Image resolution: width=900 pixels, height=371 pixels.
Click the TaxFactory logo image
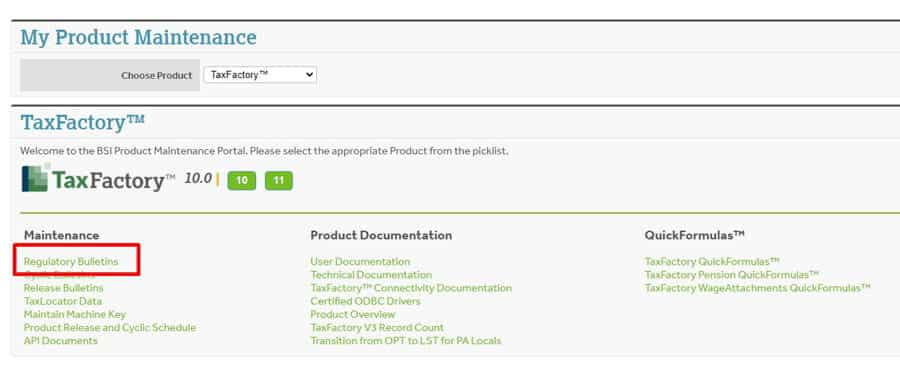(x=98, y=179)
